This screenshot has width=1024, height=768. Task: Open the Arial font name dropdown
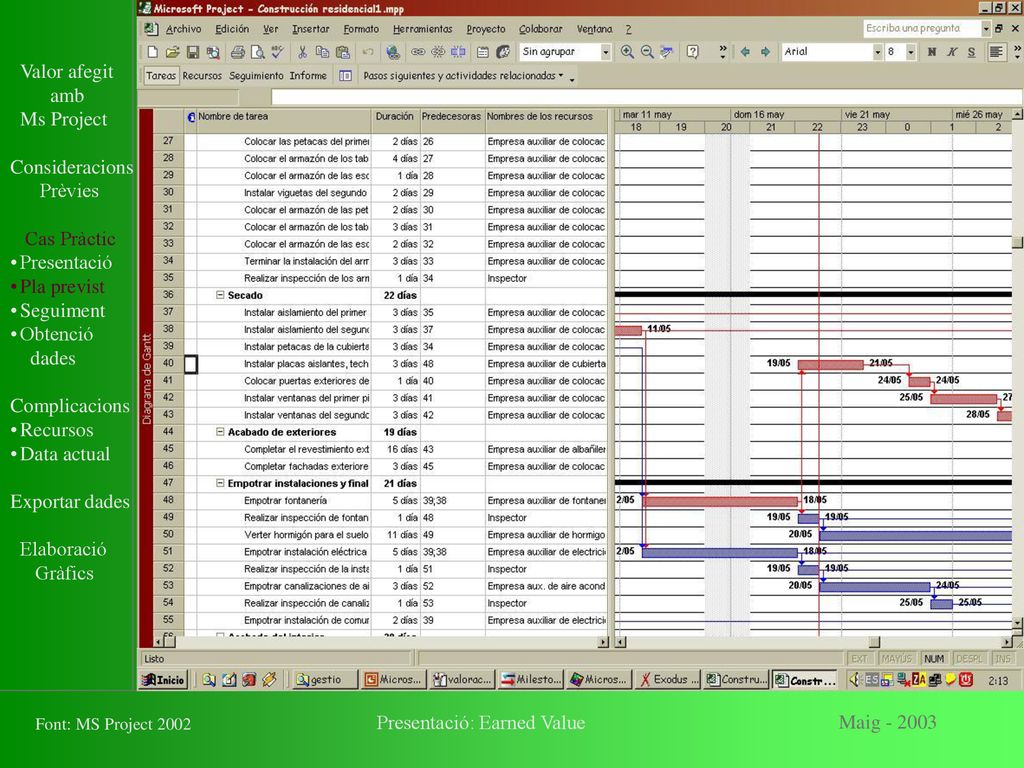pos(877,52)
